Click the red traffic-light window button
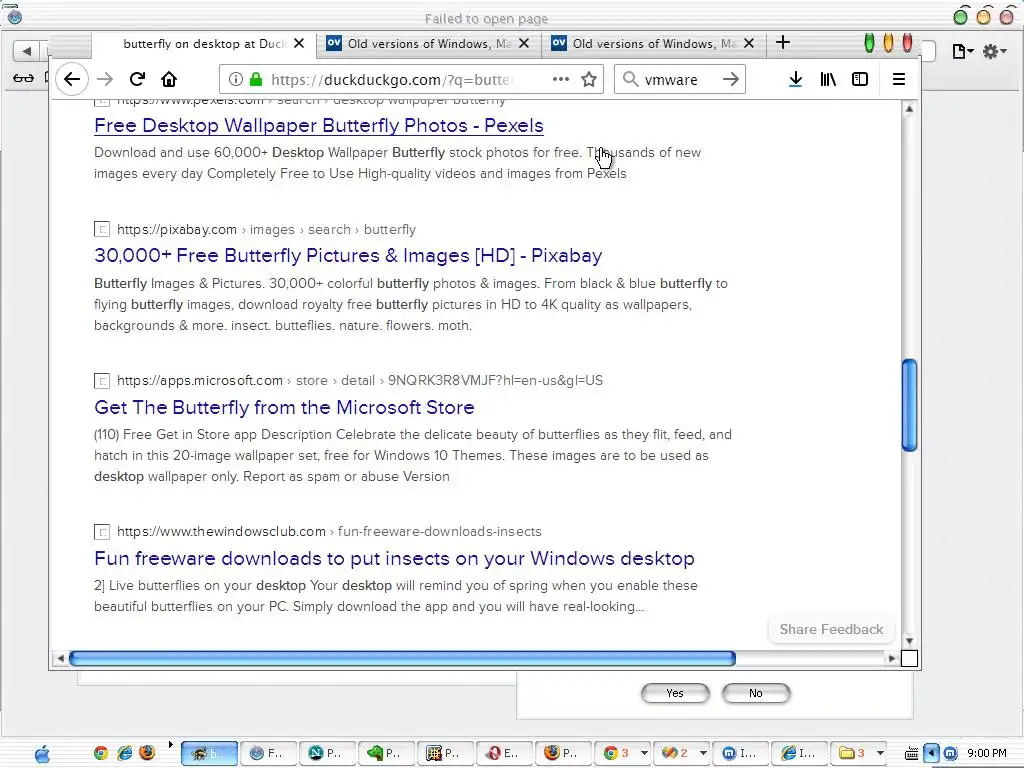Viewport: 1024px width, 768px height. (907, 43)
